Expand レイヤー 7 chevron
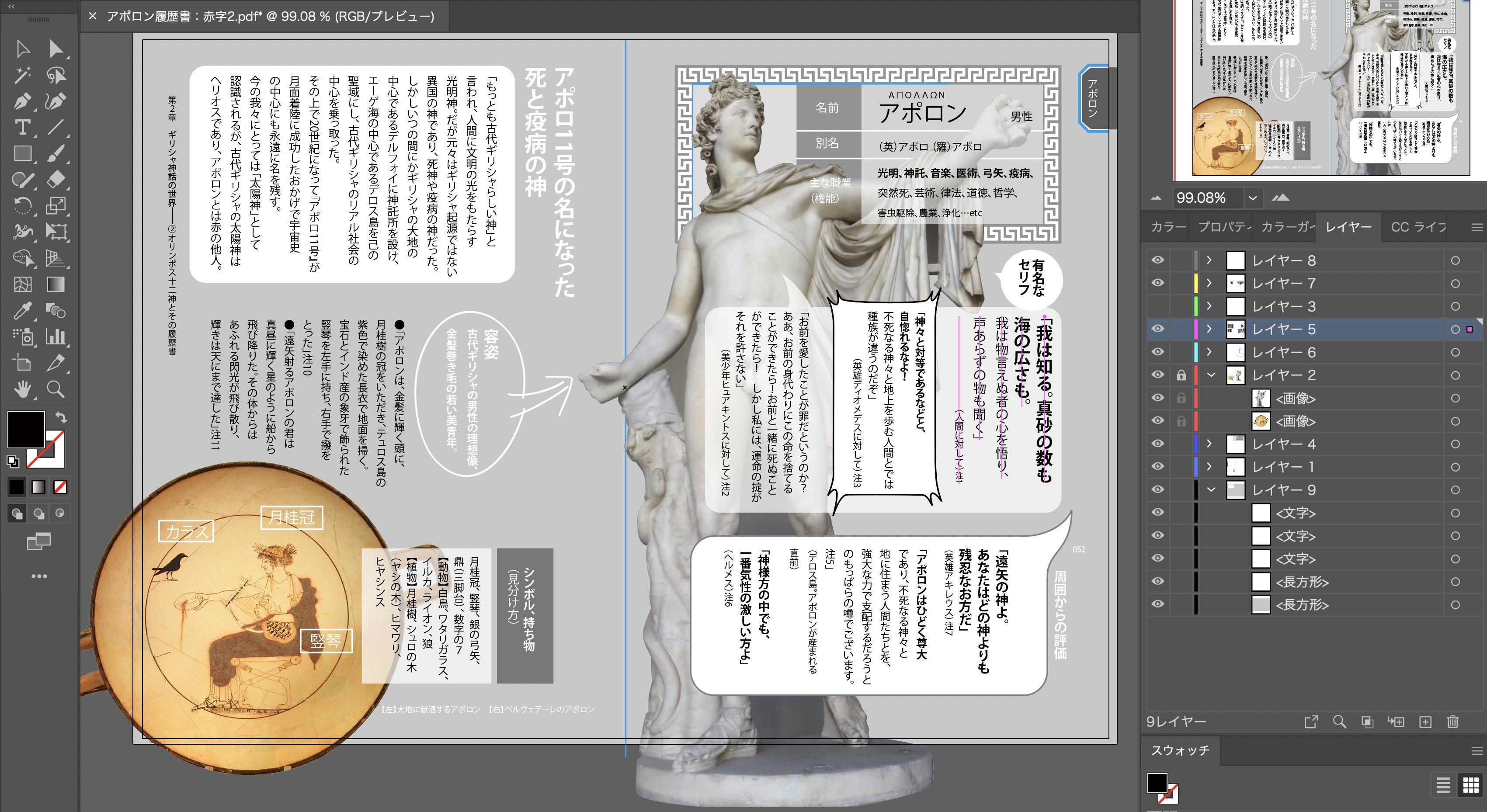 [x=1209, y=283]
